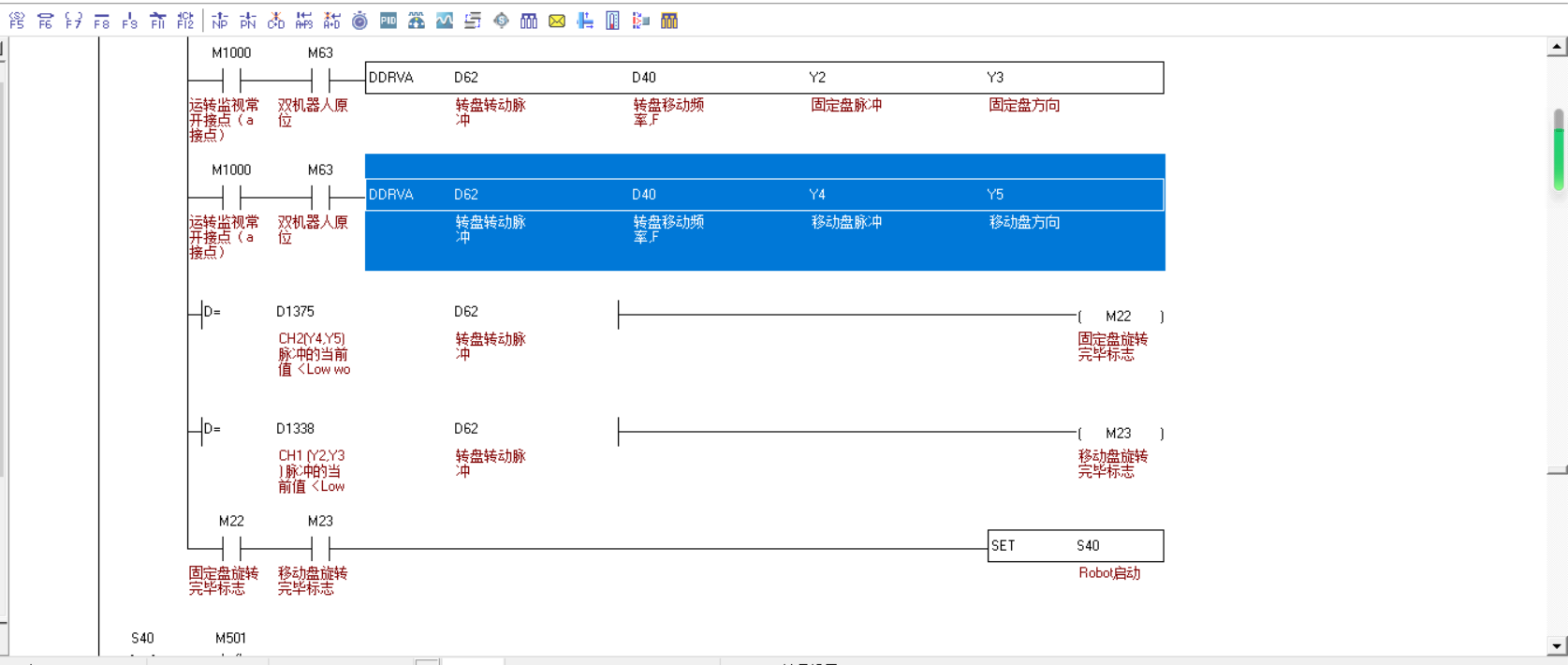Click the stopwatch timer icon
Viewport: 1568px width, 665px height.
[x=359, y=21]
